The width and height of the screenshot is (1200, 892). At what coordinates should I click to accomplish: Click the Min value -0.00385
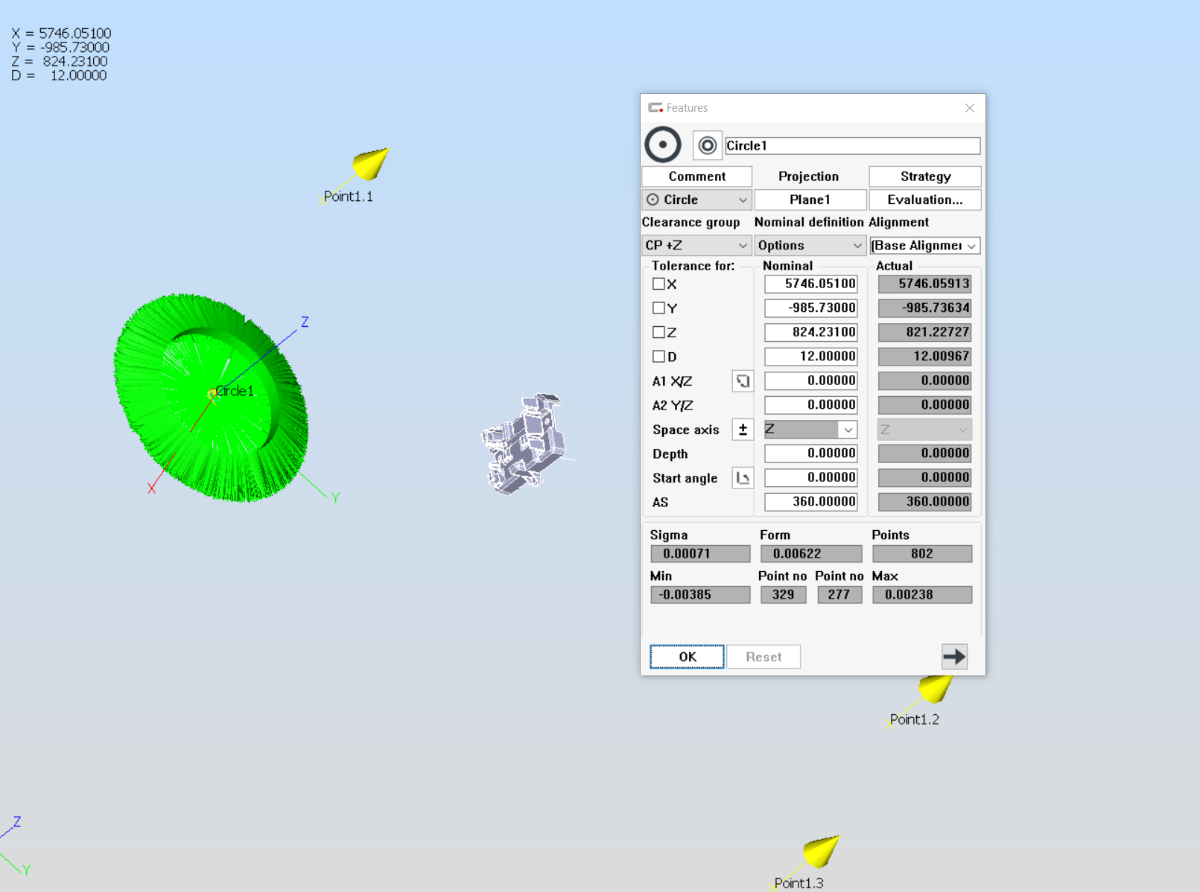coord(700,595)
